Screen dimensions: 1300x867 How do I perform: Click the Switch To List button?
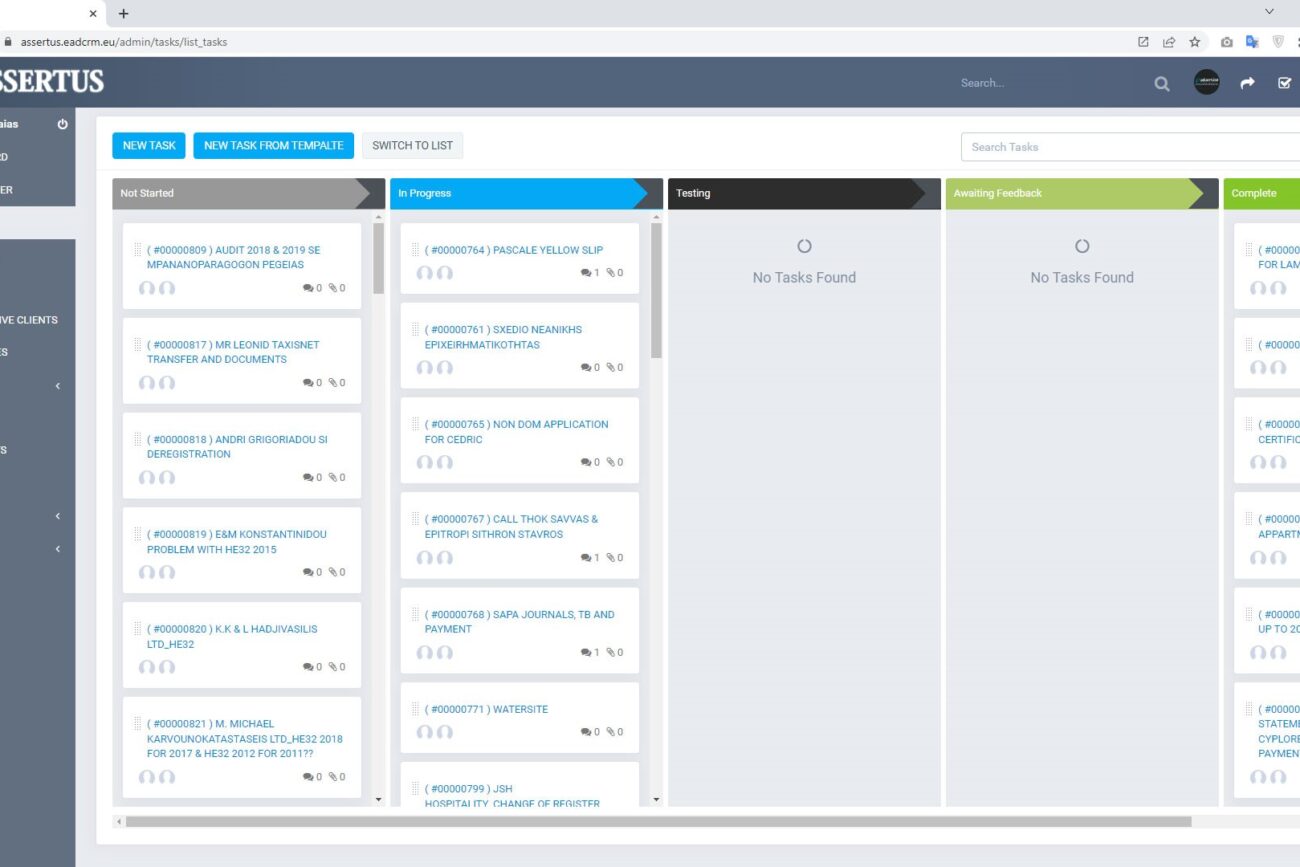coord(412,146)
